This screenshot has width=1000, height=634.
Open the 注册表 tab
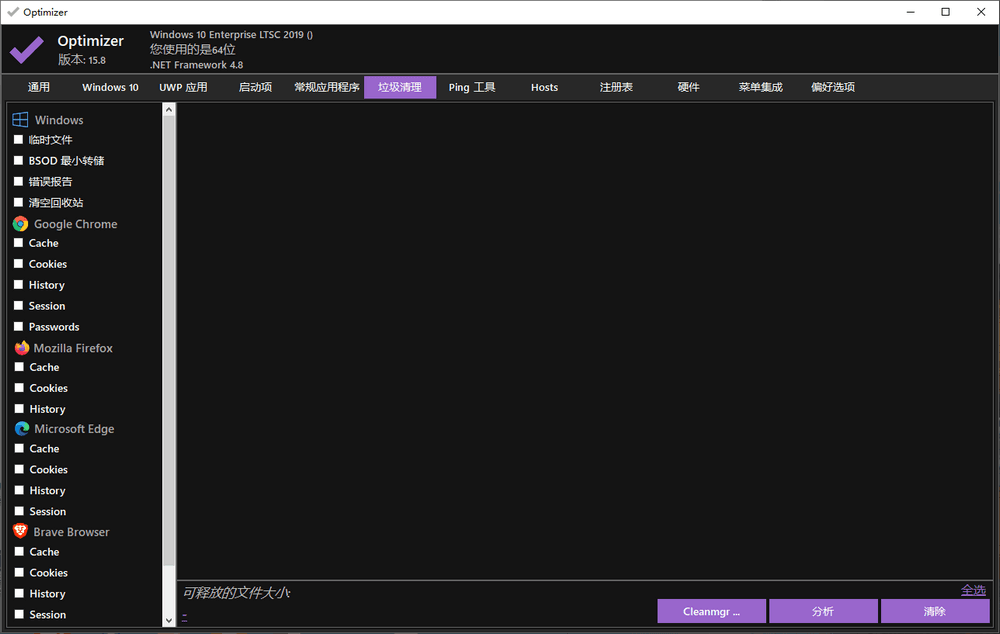616,87
